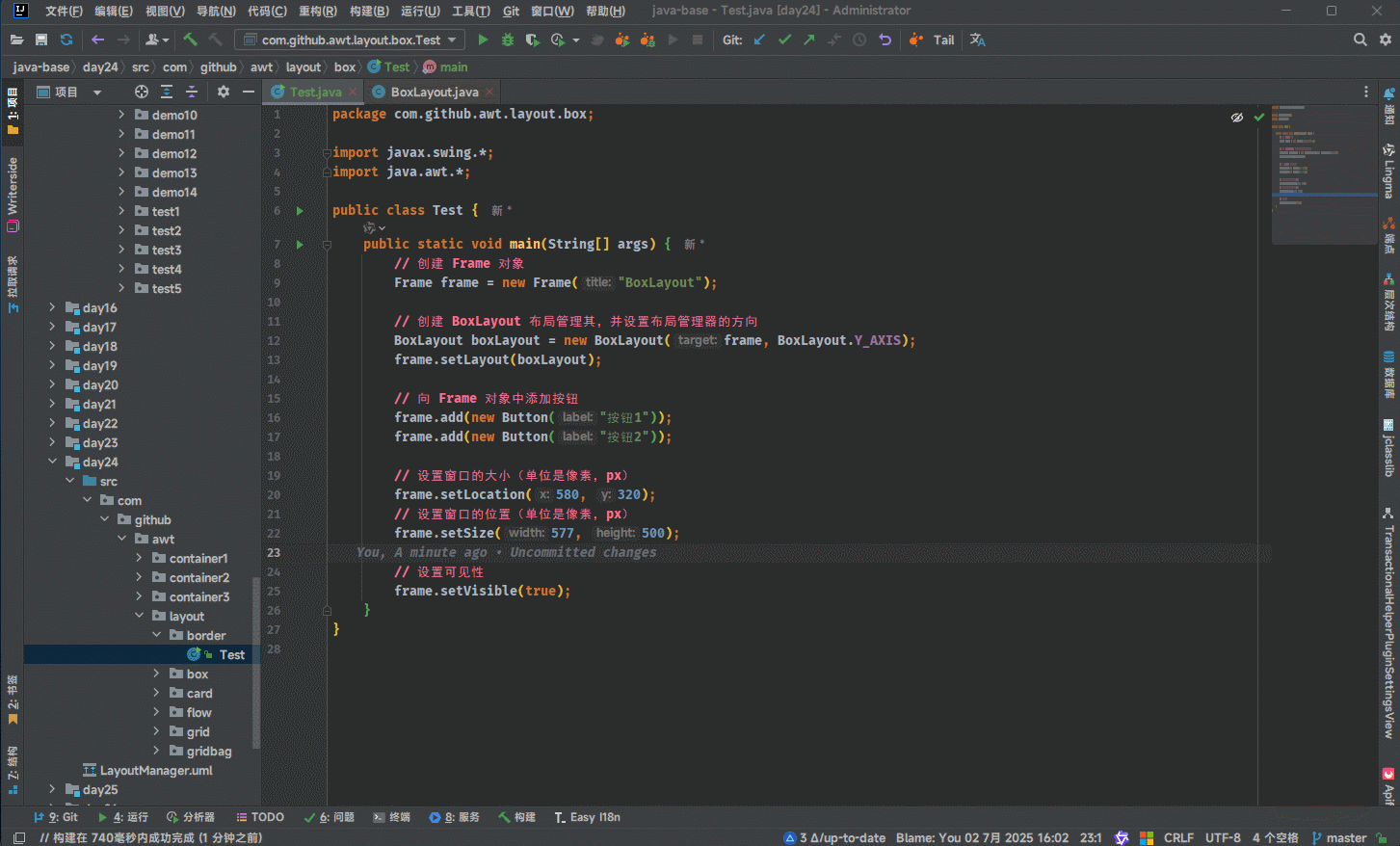Image resolution: width=1400 pixels, height=846 pixels.
Task: Click the code minimap on the right
Action: [x=1324, y=173]
